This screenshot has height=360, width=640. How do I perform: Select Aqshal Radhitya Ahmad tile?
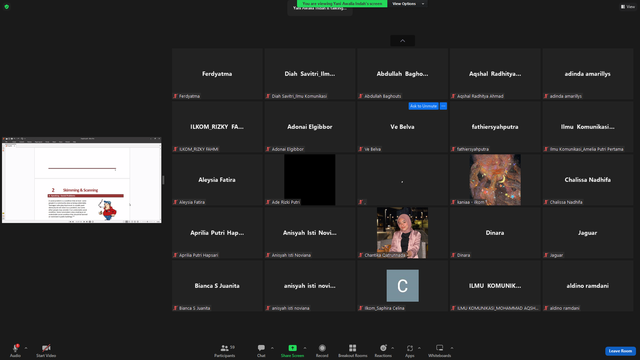495,74
